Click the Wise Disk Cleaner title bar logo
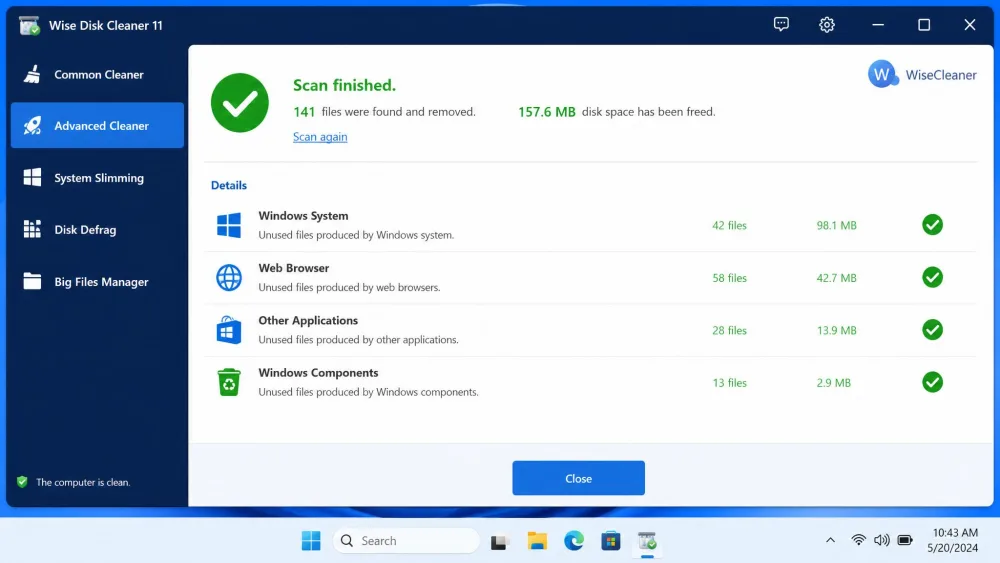This screenshot has width=1000, height=563. [29, 26]
